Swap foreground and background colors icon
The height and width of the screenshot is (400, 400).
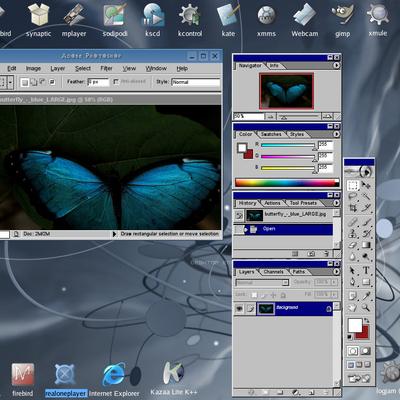tap(367, 320)
